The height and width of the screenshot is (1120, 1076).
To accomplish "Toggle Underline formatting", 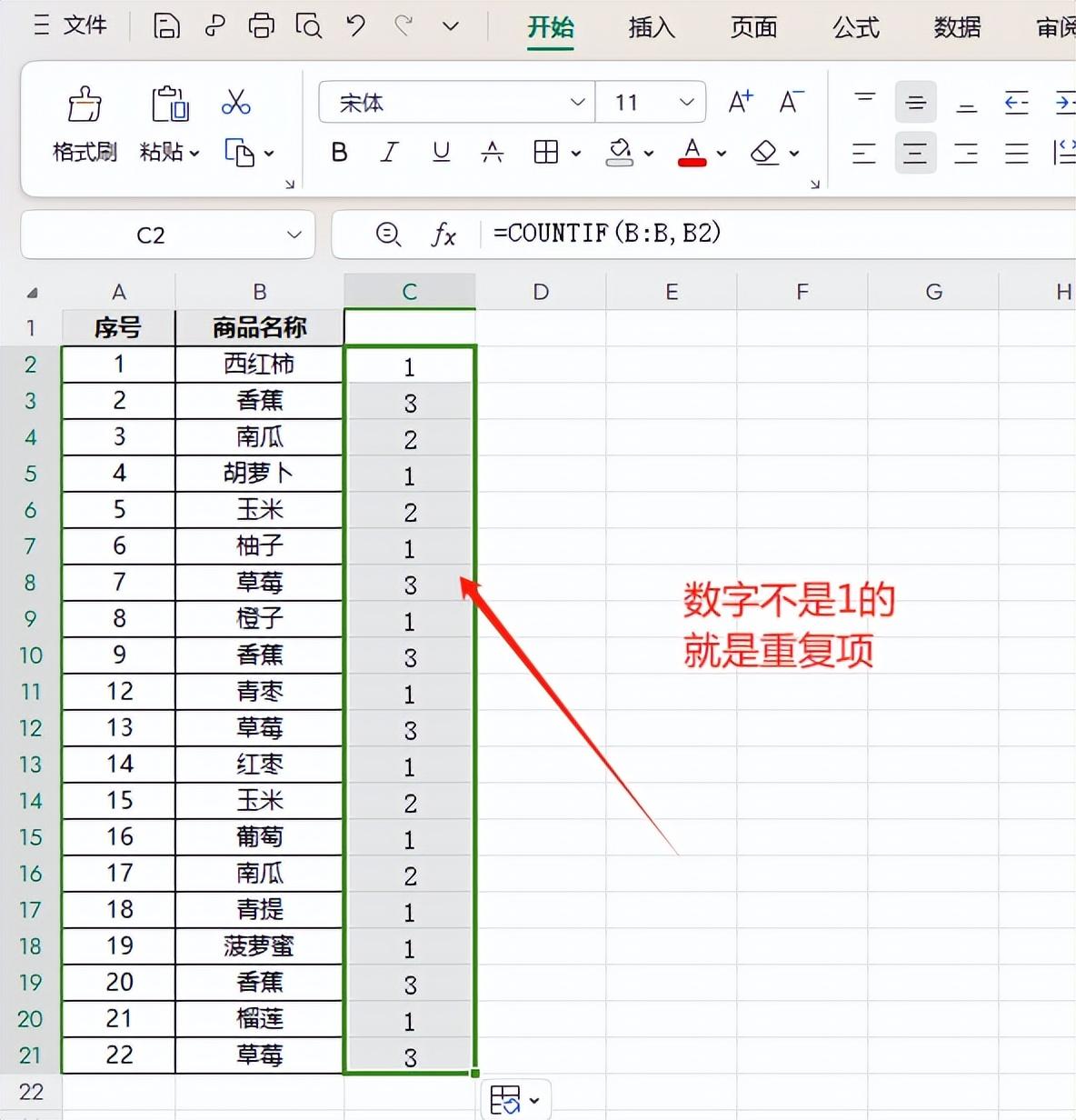I will [x=441, y=153].
